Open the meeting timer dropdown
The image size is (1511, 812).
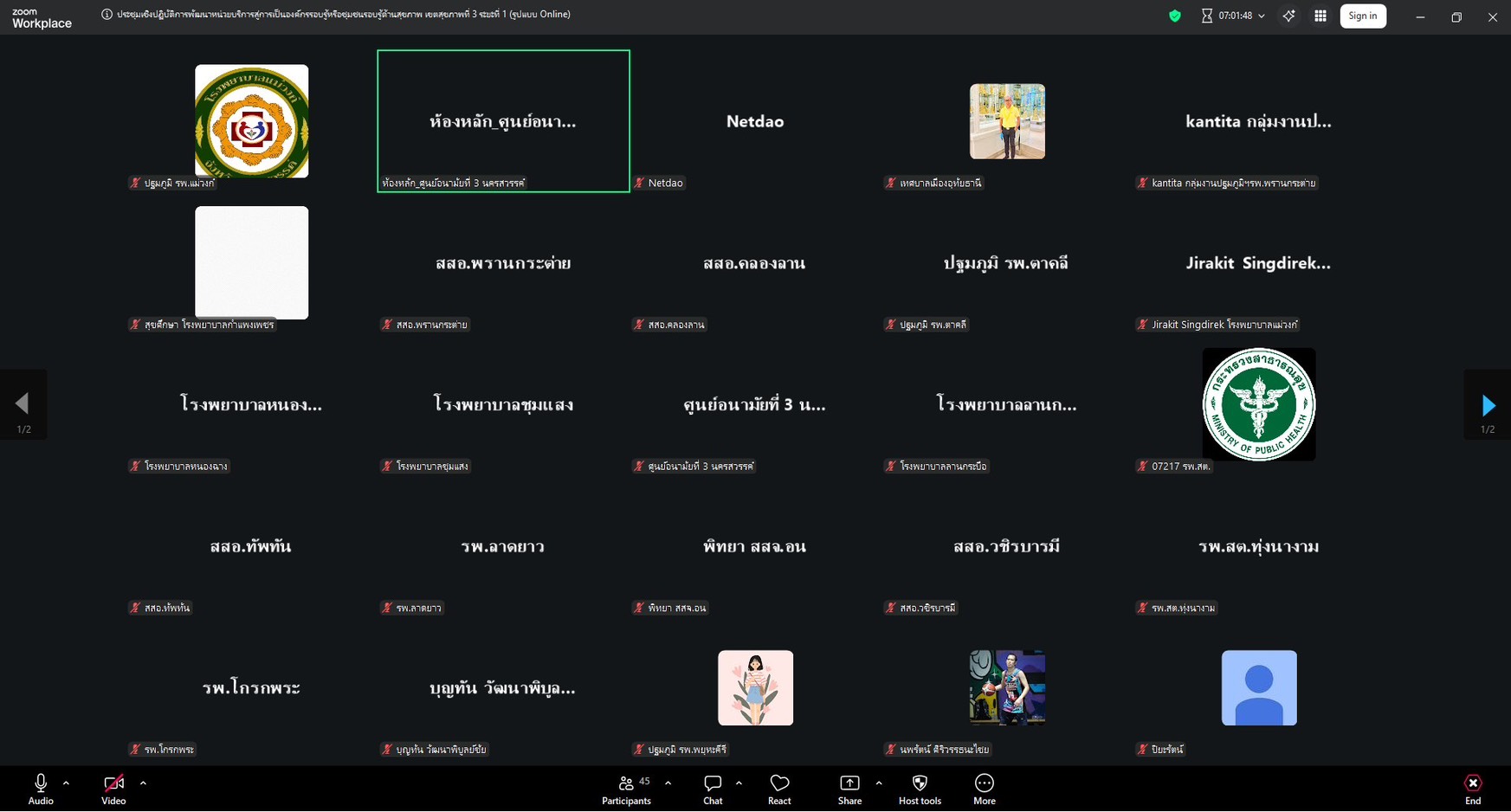[x=1262, y=16]
